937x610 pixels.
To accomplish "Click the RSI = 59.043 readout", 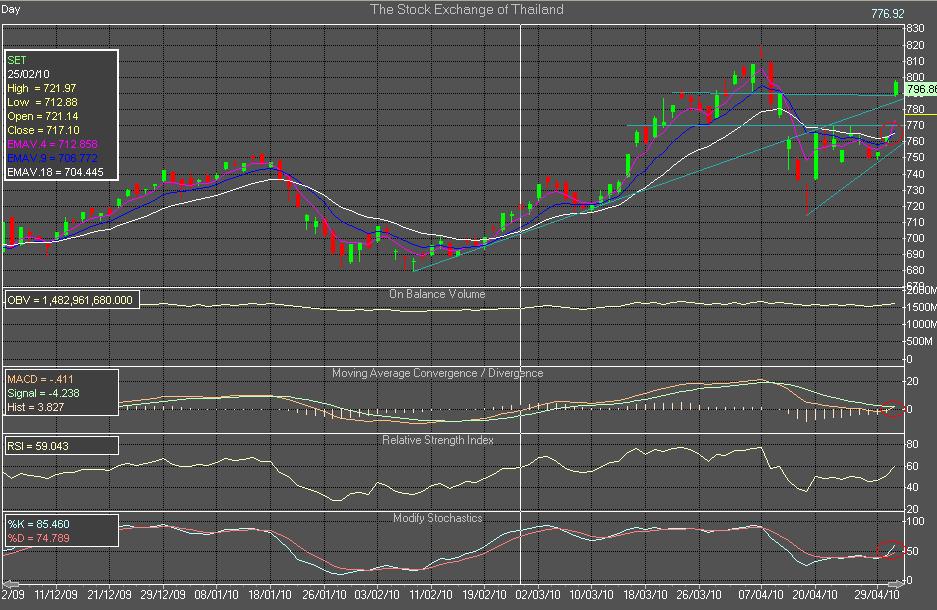I will point(38,446).
